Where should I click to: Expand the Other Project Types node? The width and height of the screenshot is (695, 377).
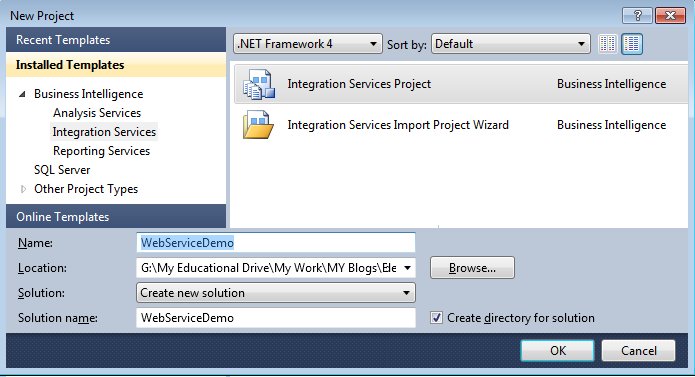[23, 189]
